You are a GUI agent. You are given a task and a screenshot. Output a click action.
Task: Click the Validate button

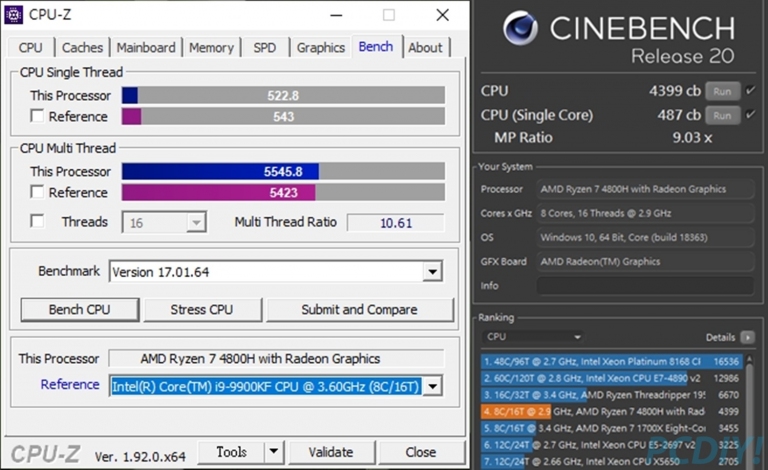pyautogui.click(x=331, y=451)
